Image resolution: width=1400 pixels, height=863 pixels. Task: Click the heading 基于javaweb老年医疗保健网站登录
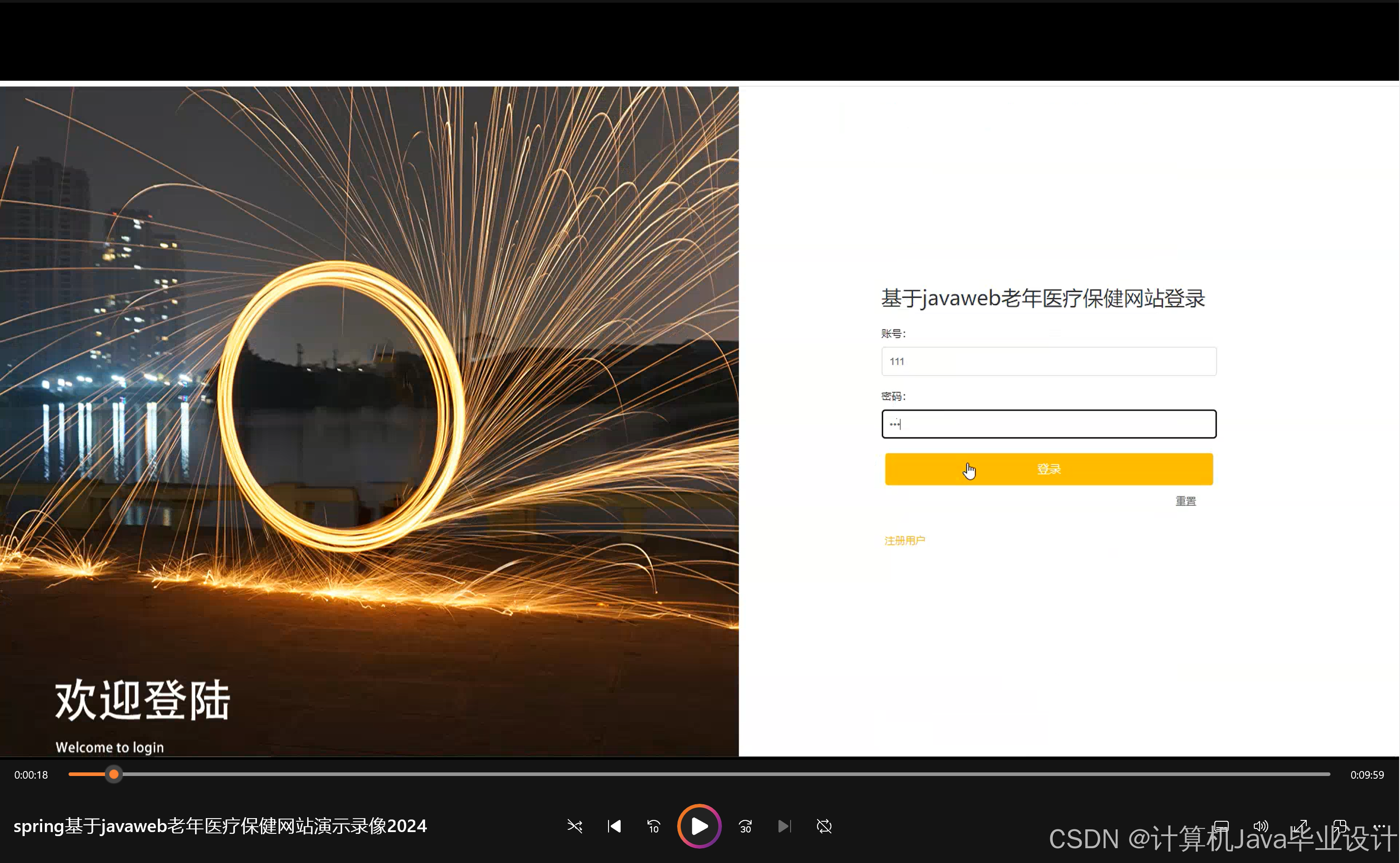pos(1043,298)
